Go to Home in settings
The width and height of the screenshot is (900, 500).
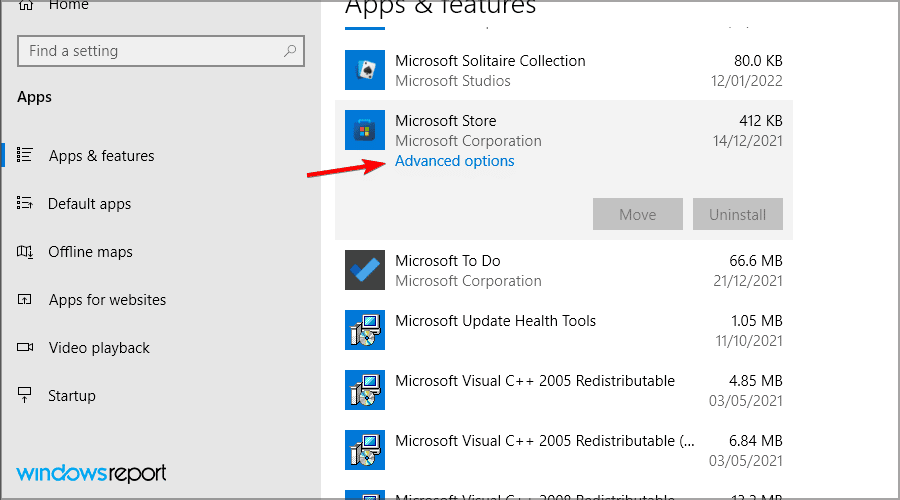(x=68, y=5)
